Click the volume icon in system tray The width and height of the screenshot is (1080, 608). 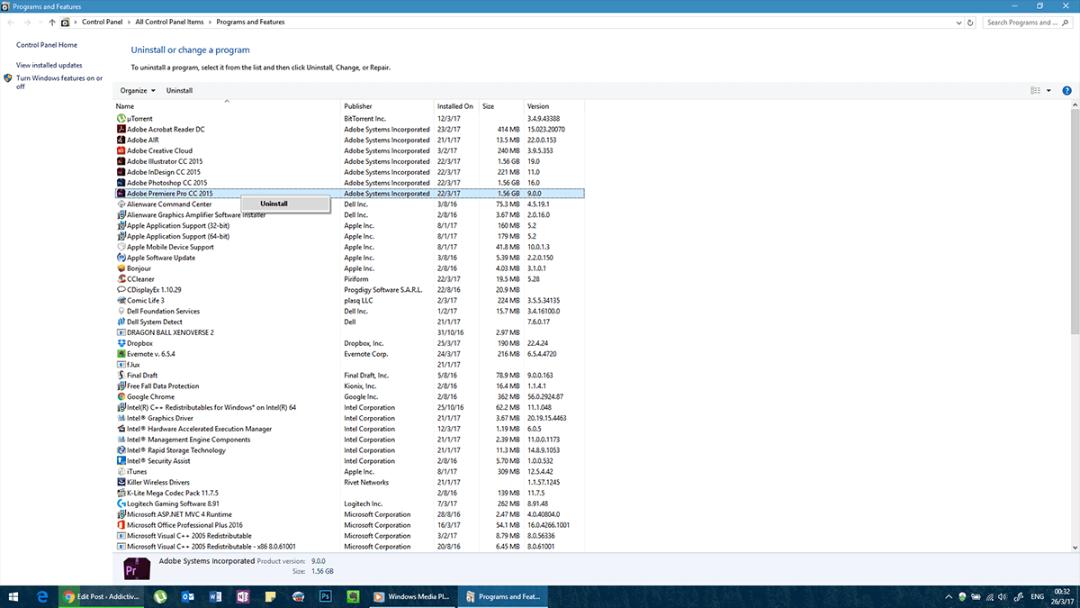pyautogui.click(x=1003, y=596)
